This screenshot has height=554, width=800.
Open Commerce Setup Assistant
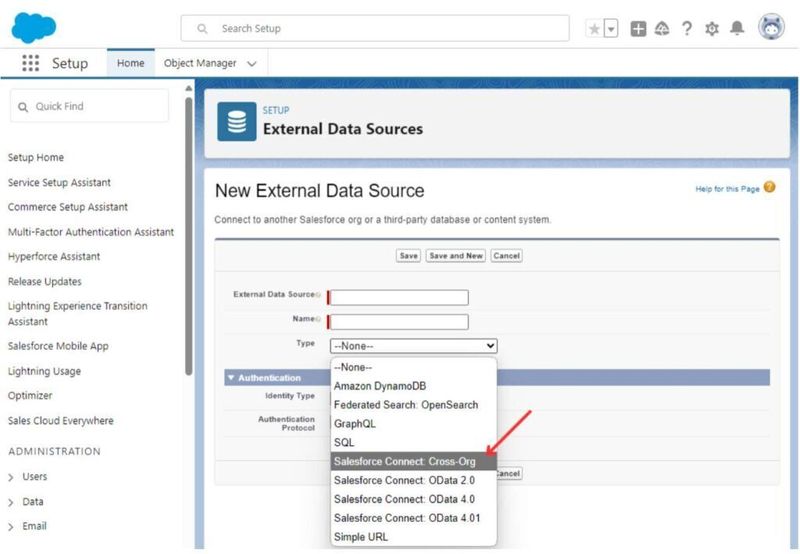click(x=68, y=207)
